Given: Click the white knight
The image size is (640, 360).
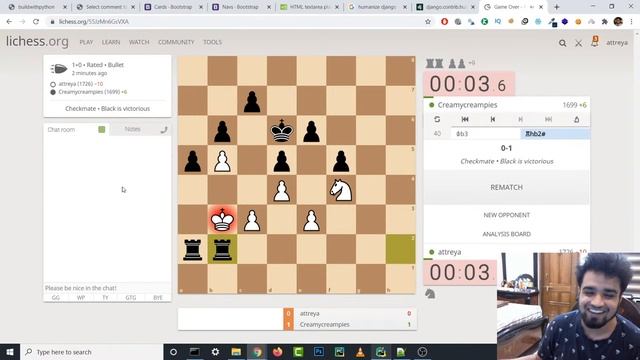Looking at the screenshot, I should pyautogui.click(x=341, y=190).
